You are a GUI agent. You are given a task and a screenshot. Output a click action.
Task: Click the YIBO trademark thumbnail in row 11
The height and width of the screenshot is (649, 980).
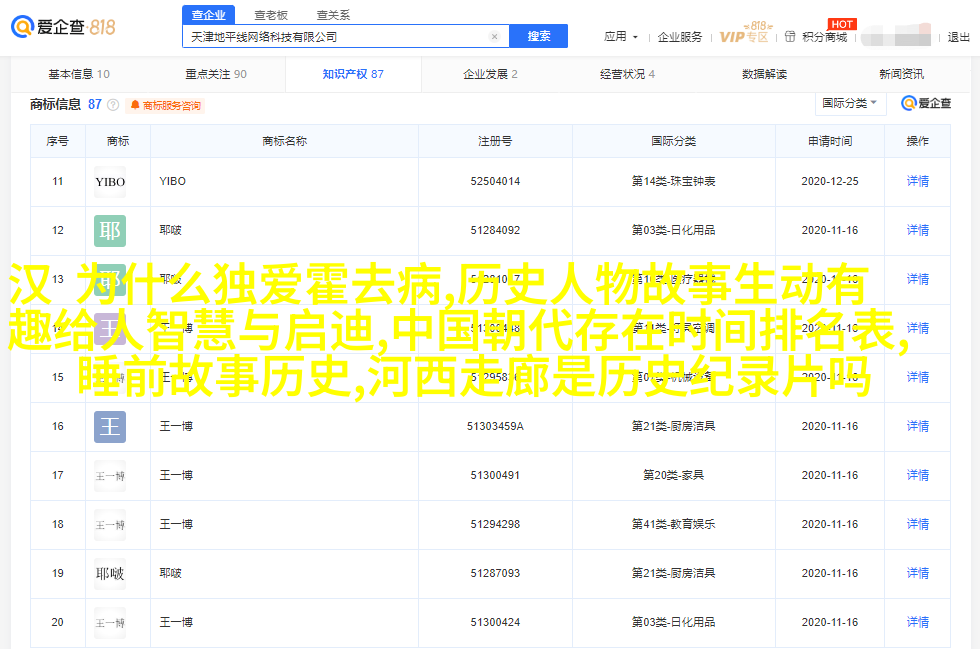tap(110, 181)
